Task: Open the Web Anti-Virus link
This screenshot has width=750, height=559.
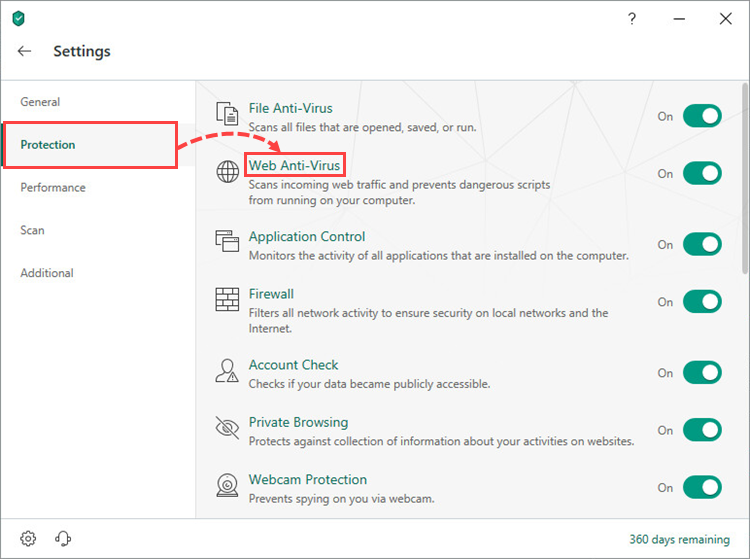Action: (x=294, y=165)
